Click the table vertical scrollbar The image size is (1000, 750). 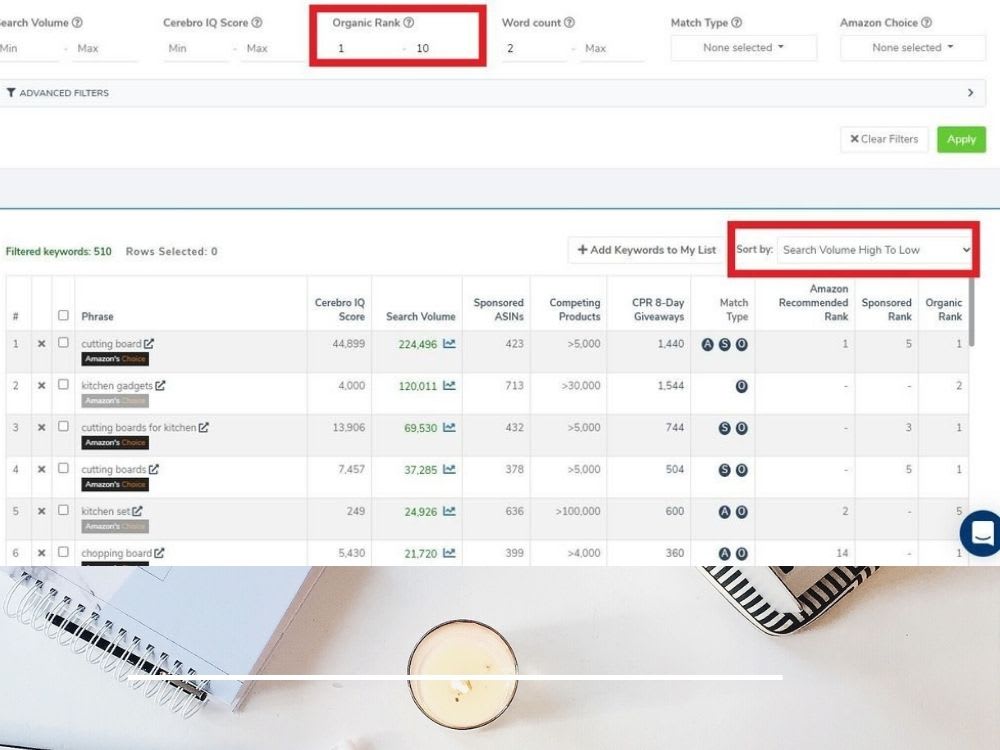pos(971,312)
